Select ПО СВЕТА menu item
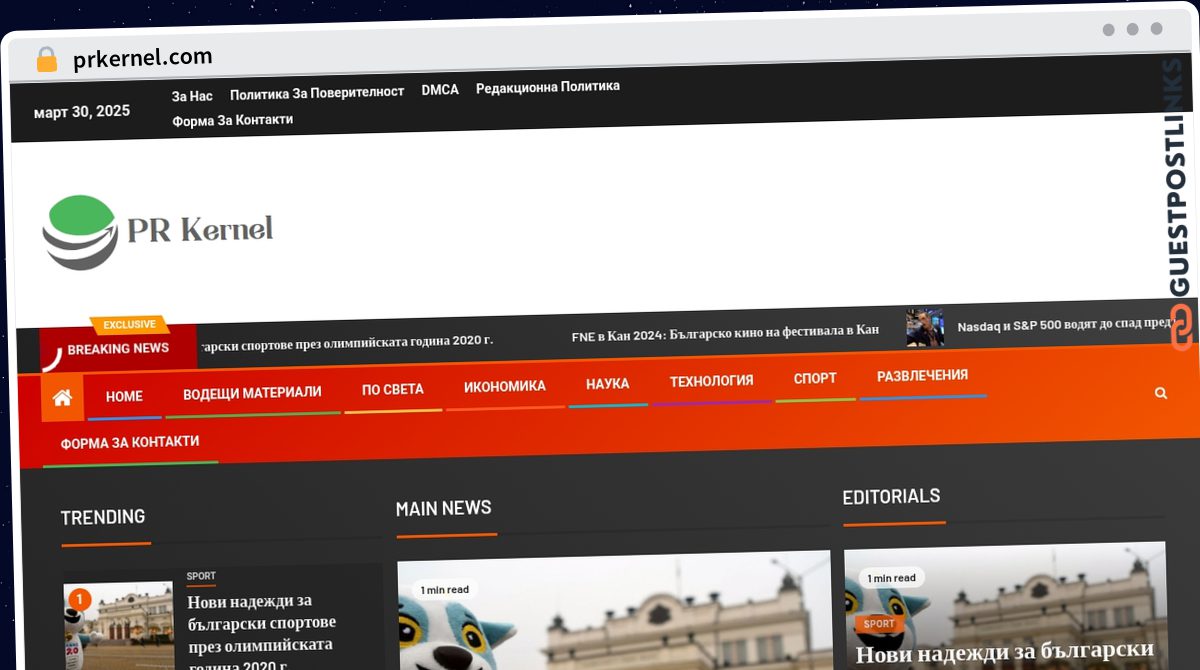This screenshot has height=670, width=1200. 393,389
